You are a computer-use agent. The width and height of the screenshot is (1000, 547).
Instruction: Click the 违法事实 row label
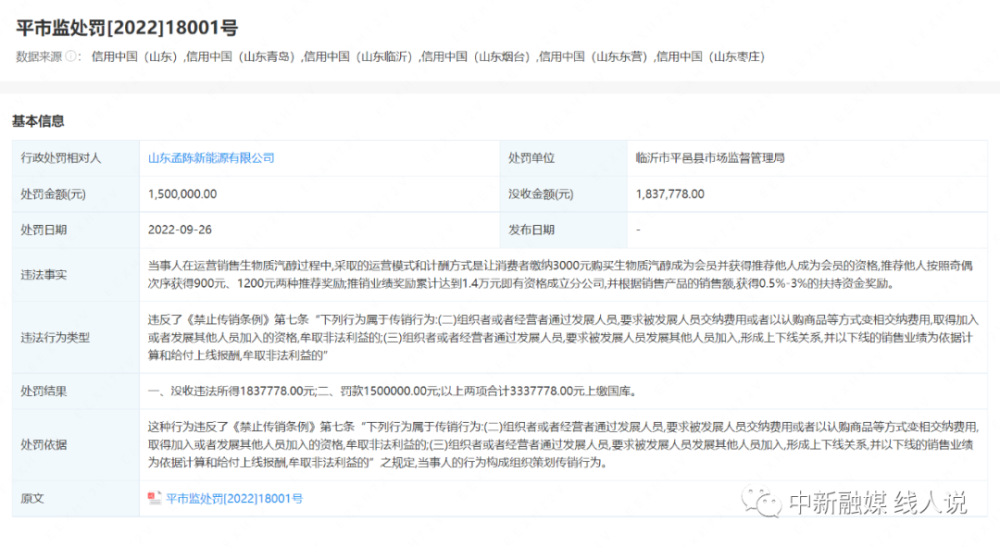43,275
